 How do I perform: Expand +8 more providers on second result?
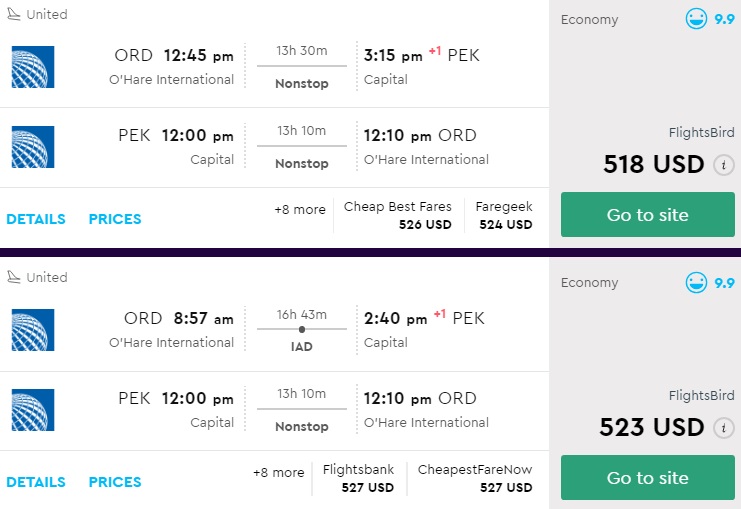click(278, 473)
